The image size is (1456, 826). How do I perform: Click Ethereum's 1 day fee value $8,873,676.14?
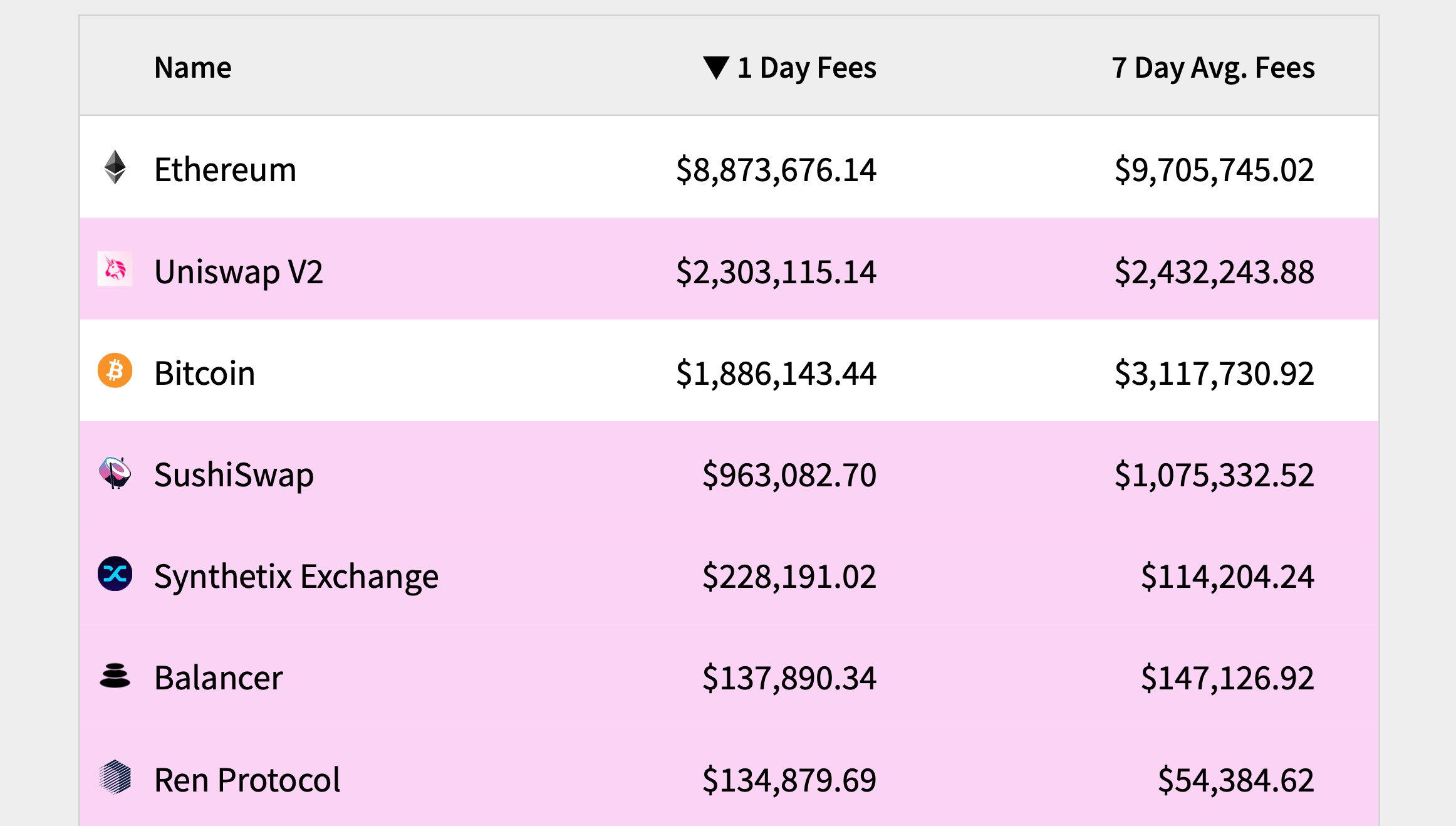(x=776, y=170)
